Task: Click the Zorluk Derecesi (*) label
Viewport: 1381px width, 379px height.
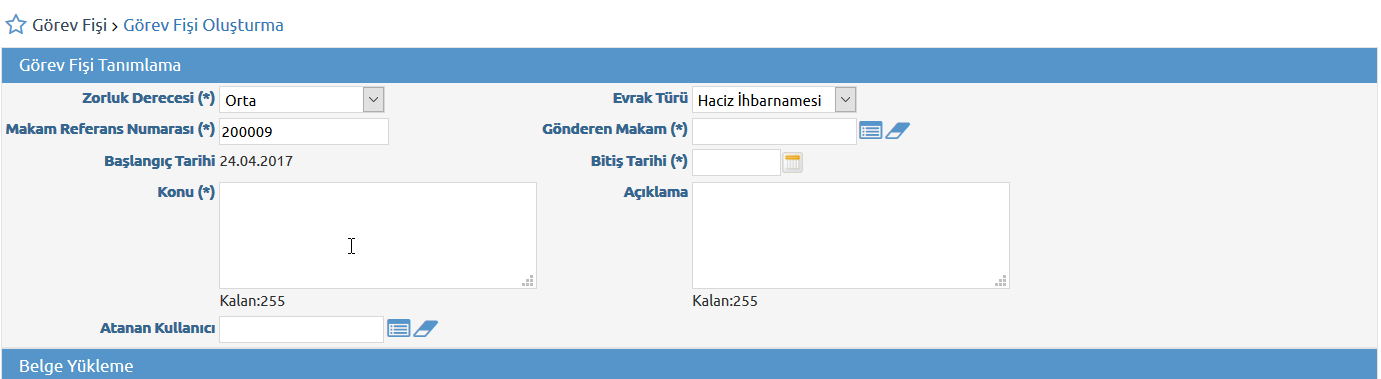Action: pyautogui.click(x=147, y=98)
